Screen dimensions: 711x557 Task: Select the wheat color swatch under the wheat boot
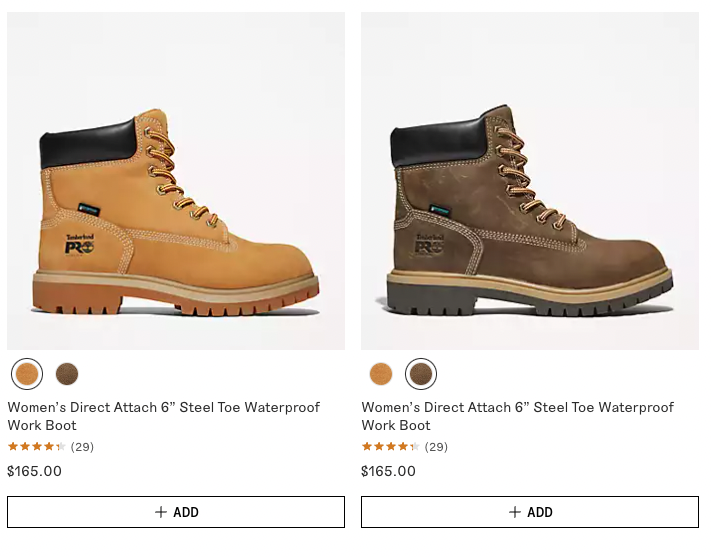[x=27, y=374]
